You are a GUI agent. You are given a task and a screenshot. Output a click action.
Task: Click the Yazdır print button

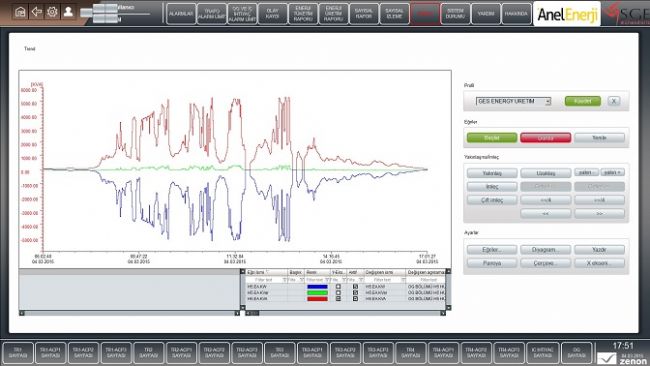coord(599,250)
